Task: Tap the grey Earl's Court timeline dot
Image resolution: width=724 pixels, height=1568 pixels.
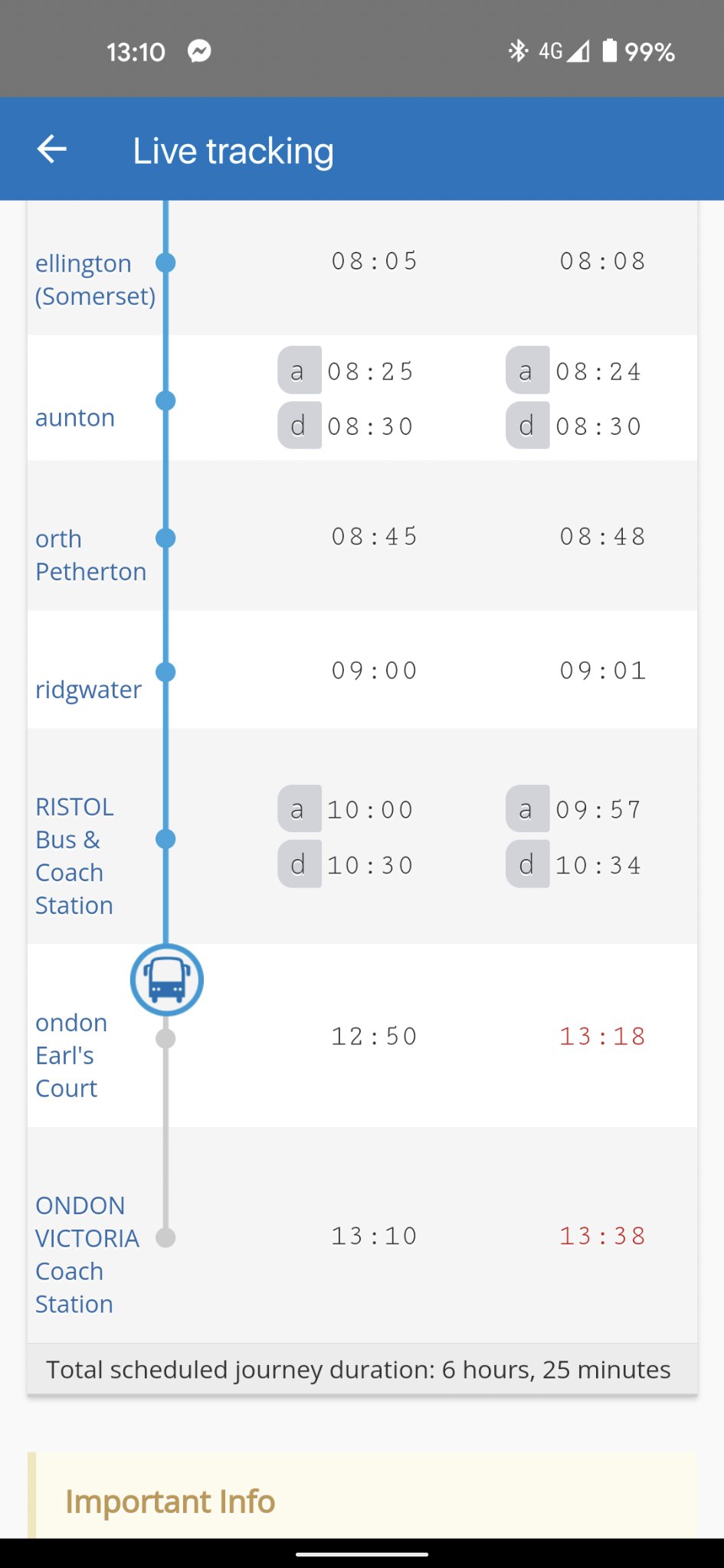Action: (165, 1038)
